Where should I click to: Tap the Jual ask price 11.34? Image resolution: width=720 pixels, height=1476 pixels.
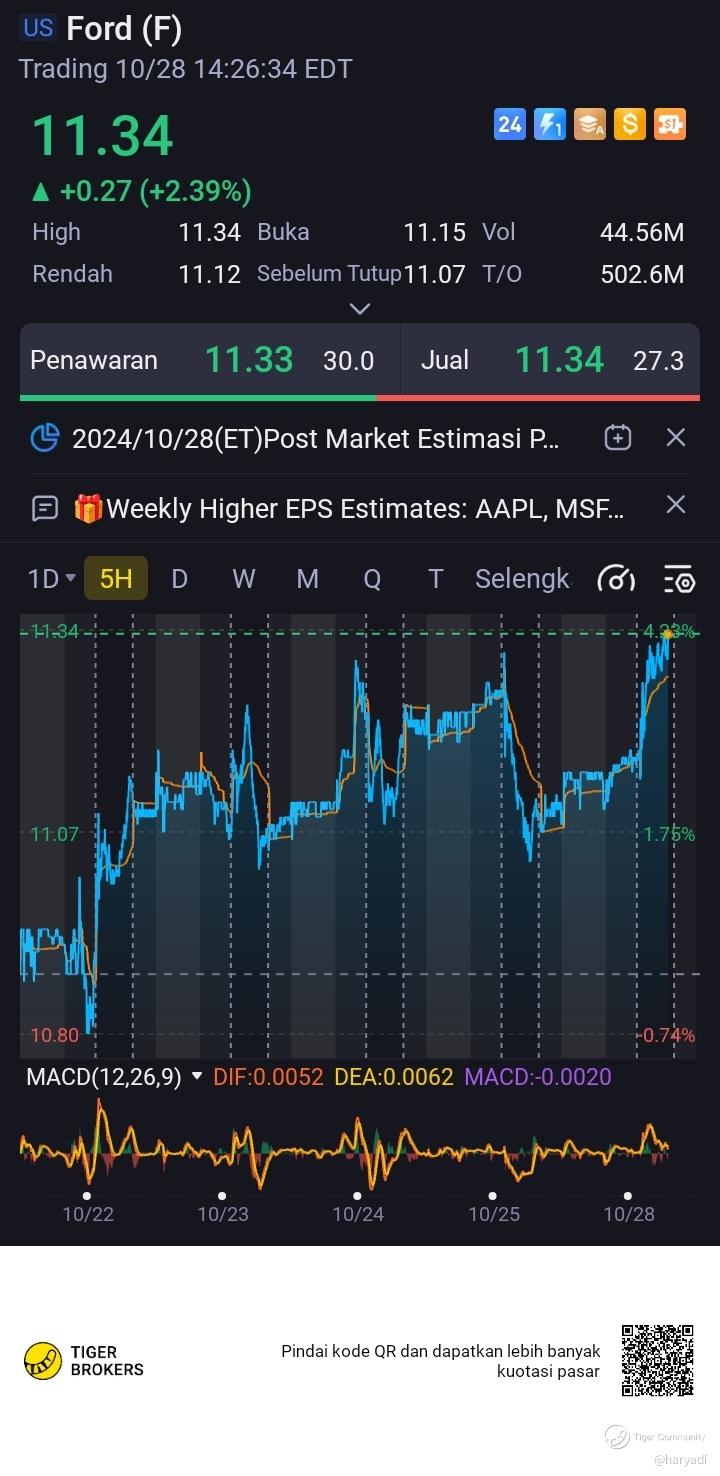coord(559,360)
